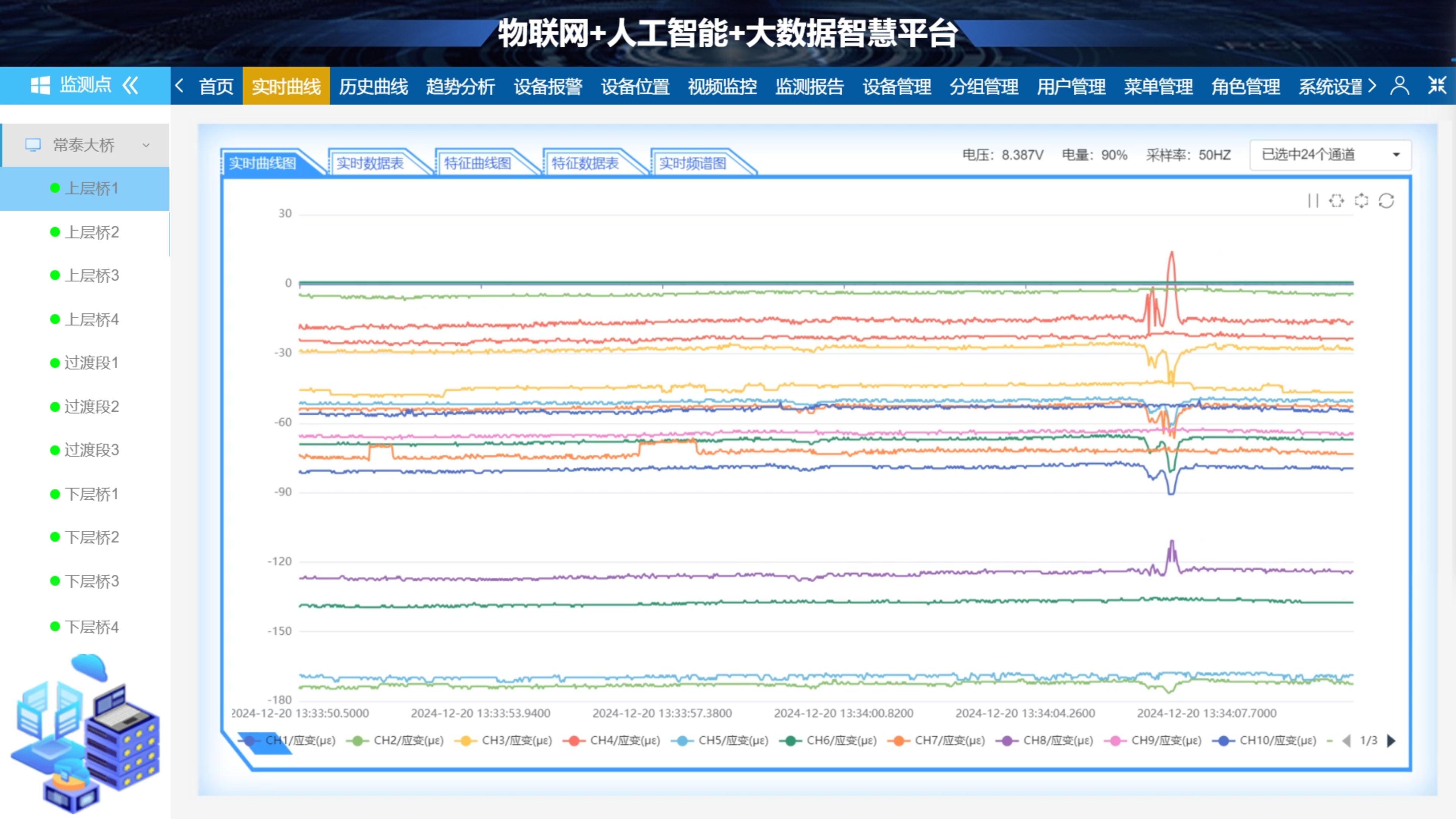Open the 历史曲线 menu tab
The width and height of the screenshot is (1456, 819).
tap(373, 86)
